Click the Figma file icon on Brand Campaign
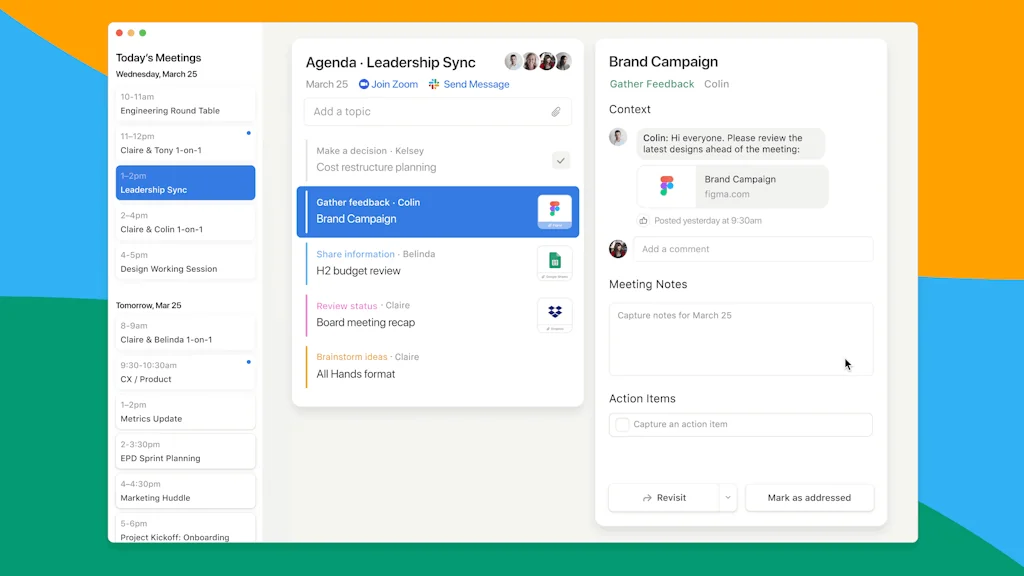Screen dimensions: 1024x576 pos(554,211)
